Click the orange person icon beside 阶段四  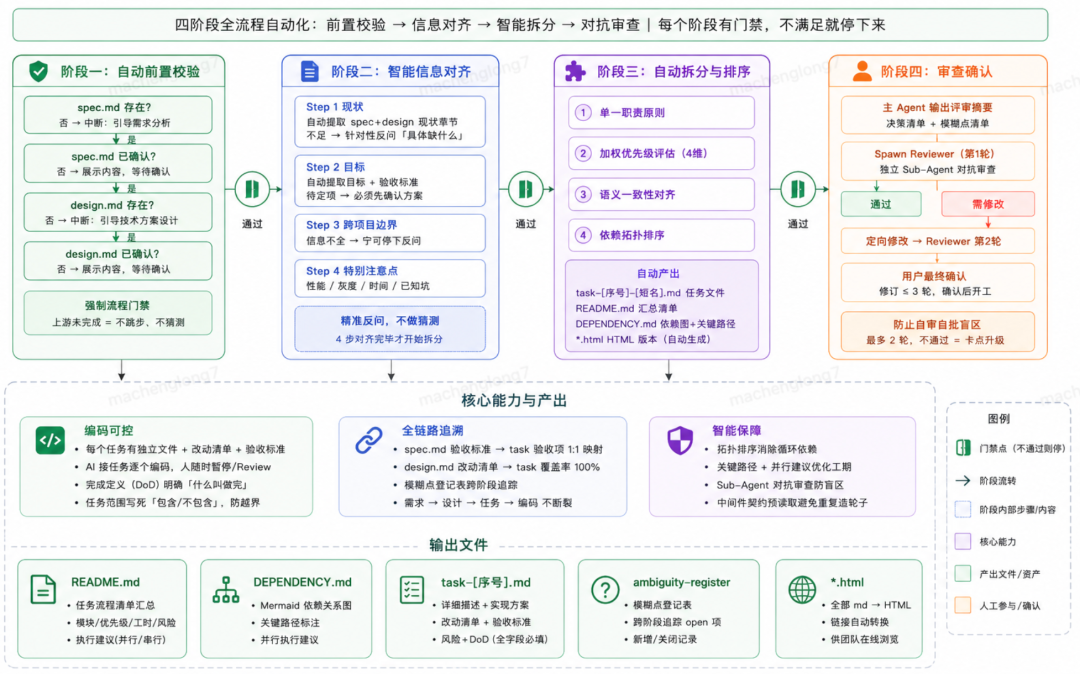(862, 71)
